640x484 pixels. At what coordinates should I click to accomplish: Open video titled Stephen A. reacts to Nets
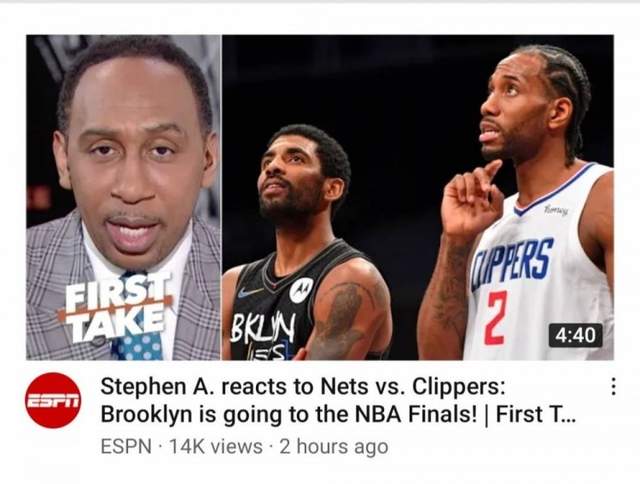click(x=302, y=386)
